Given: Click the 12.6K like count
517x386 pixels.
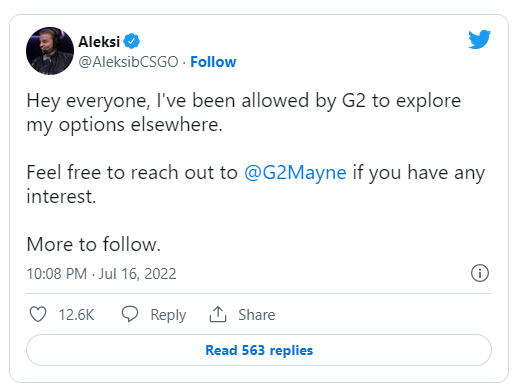Looking at the screenshot, I should pos(76,315).
